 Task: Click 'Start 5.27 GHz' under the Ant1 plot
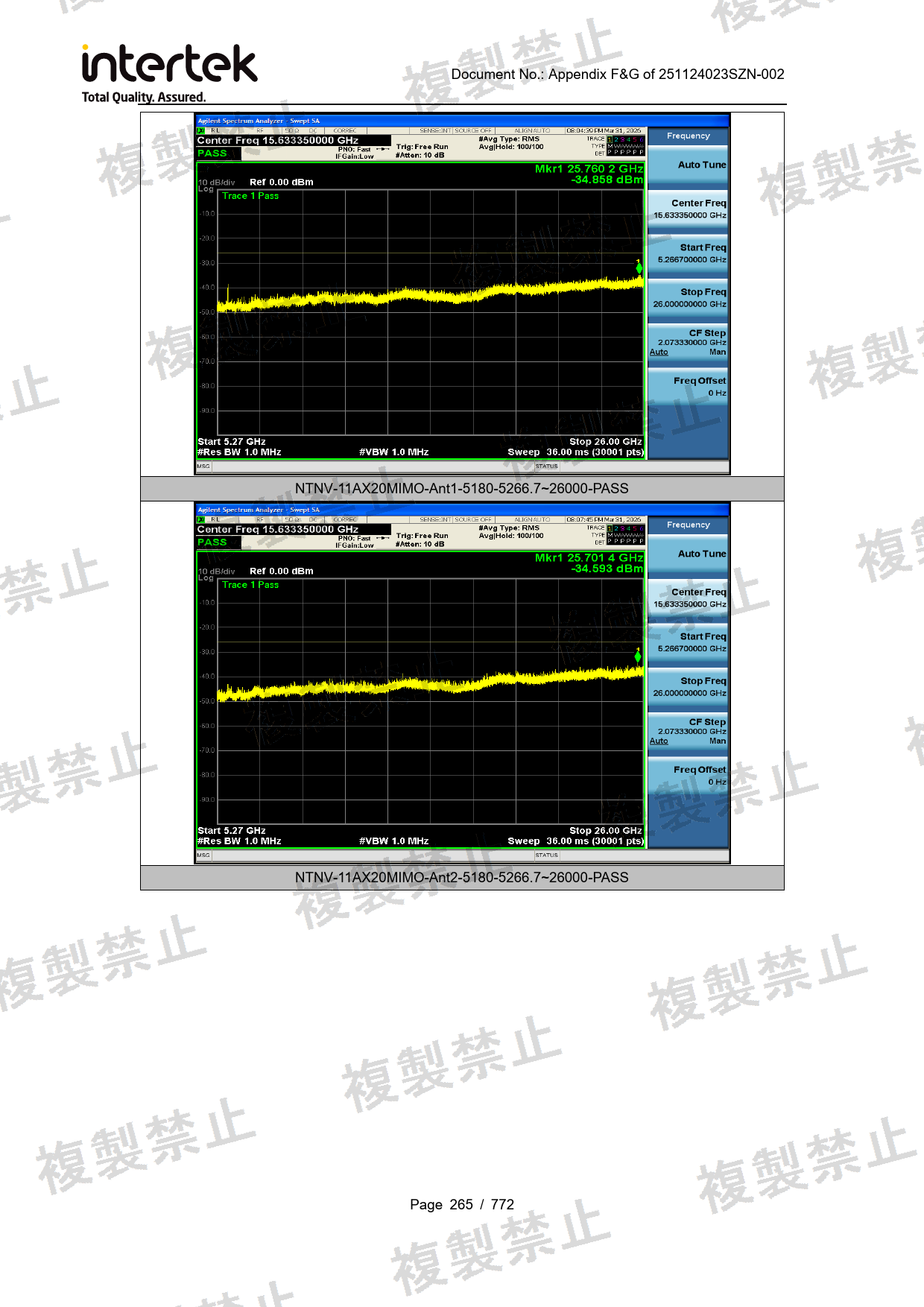pos(232,442)
